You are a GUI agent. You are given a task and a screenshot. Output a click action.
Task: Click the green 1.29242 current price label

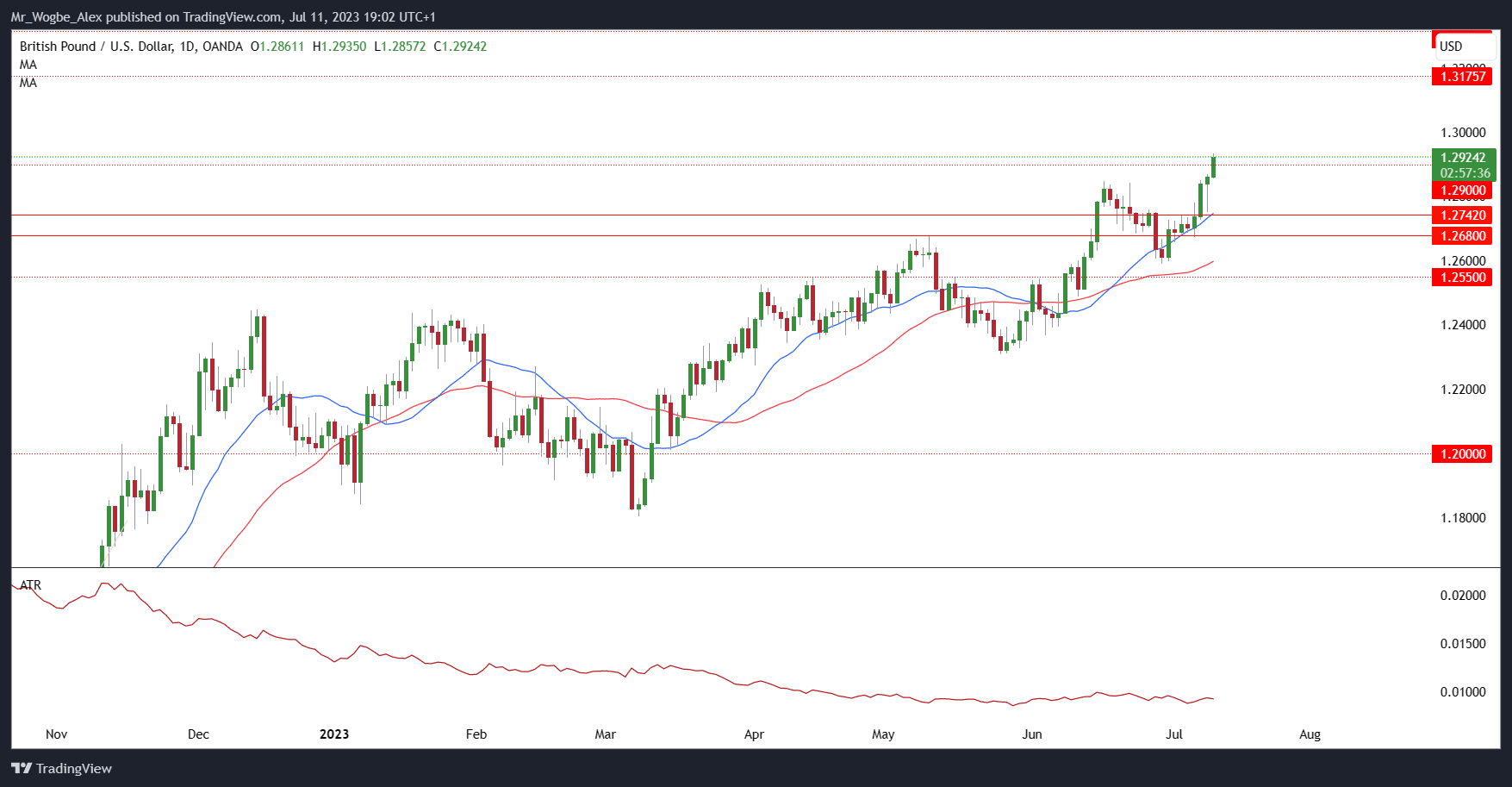[1463, 158]
